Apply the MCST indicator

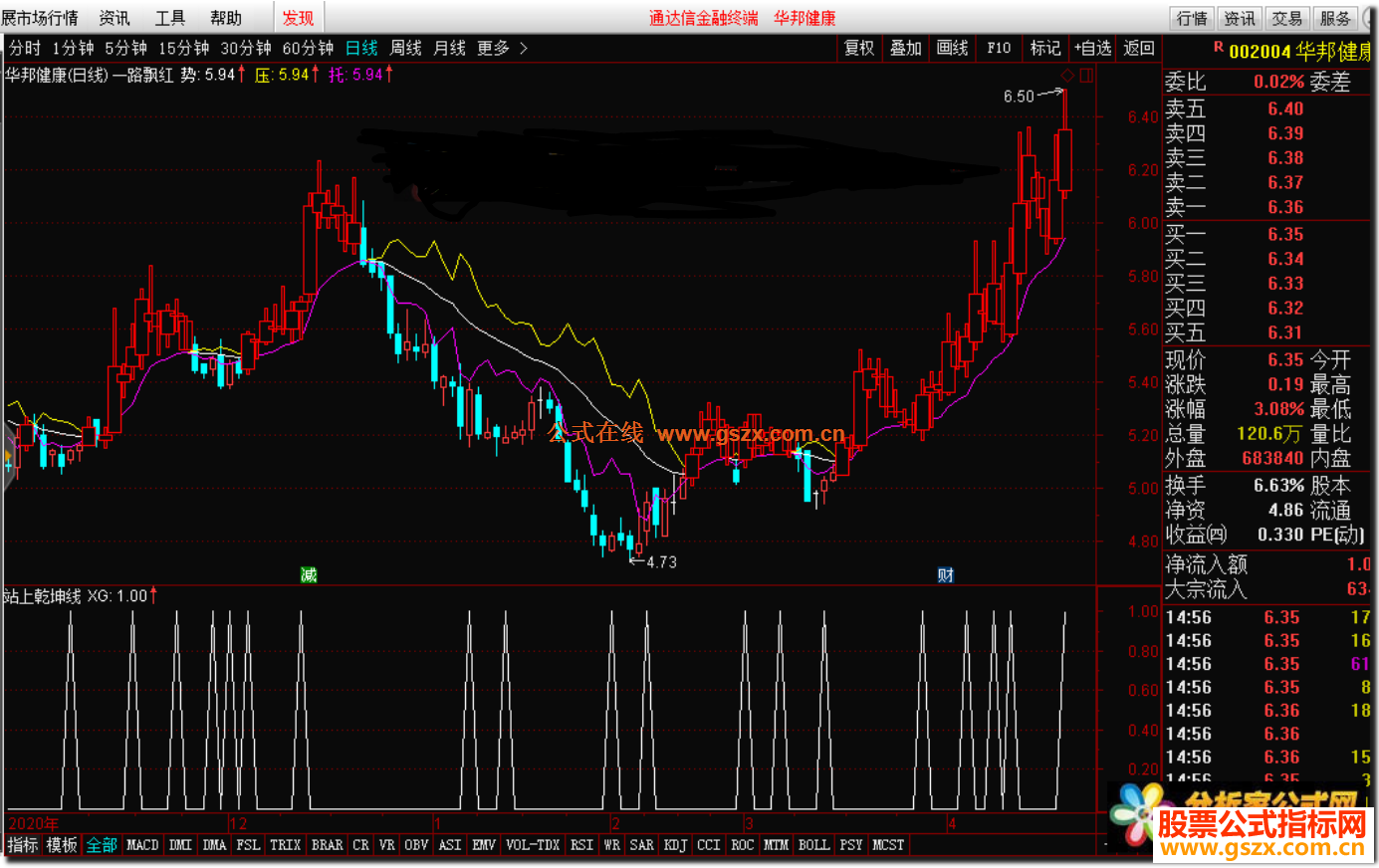[x=888, y=845]
